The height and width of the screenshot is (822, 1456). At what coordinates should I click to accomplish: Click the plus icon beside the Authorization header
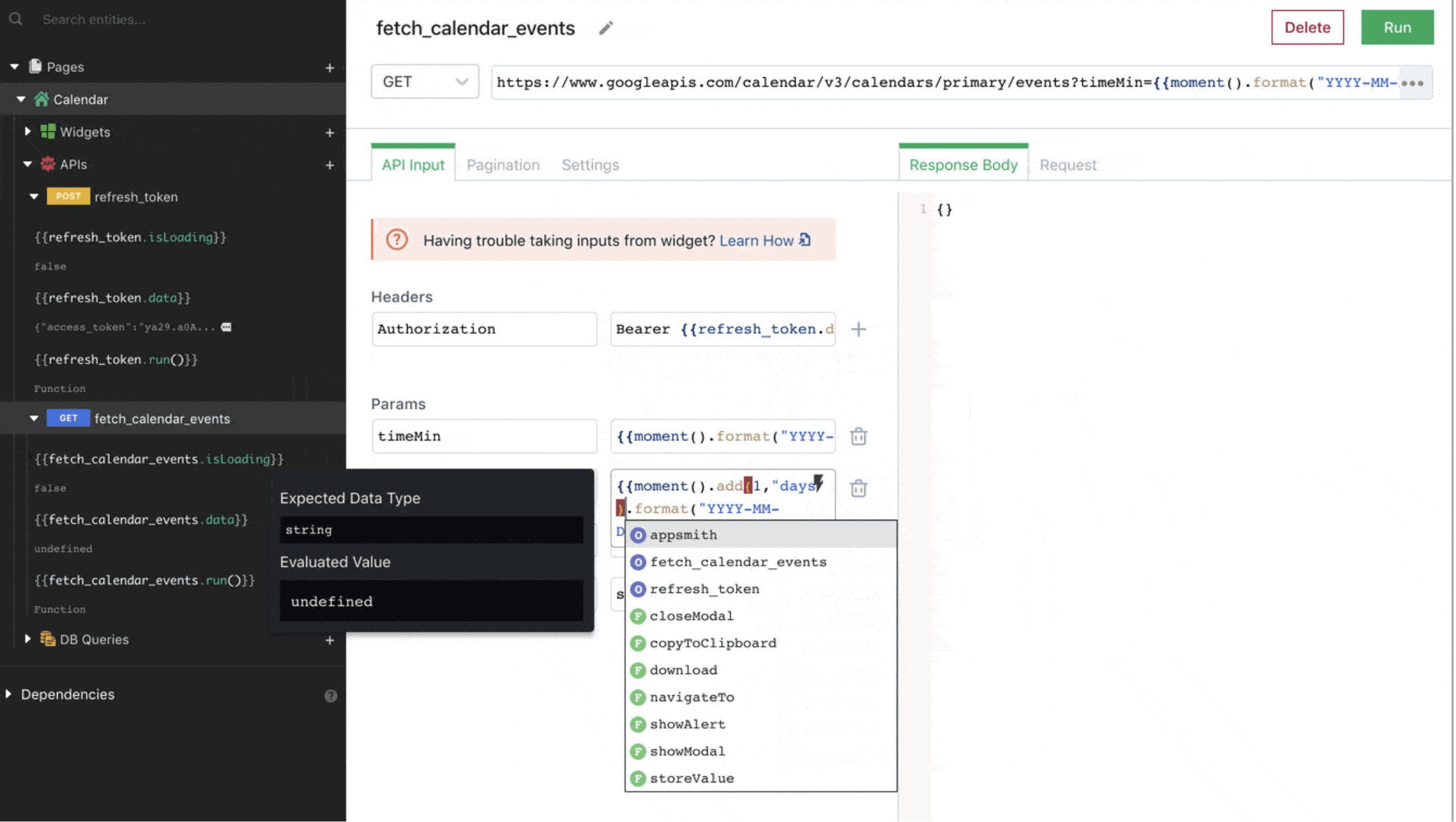pyautogui.click(x=858, y=329)
